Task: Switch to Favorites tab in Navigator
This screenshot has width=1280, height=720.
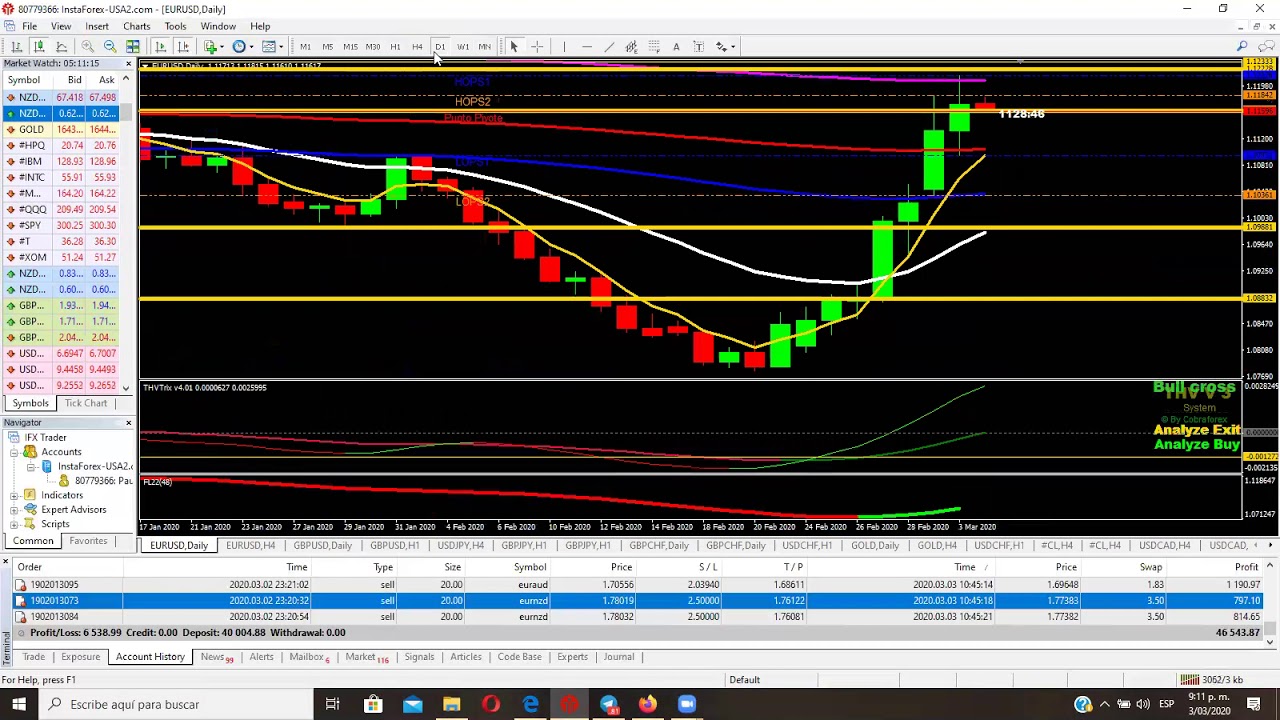Action: [x=88, y=541]
